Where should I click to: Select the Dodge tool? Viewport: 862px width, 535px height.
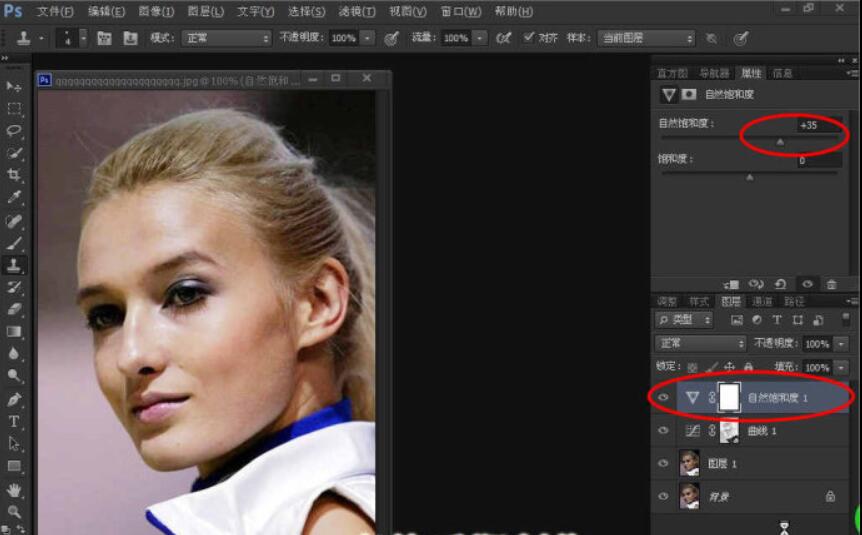[14, 376]
